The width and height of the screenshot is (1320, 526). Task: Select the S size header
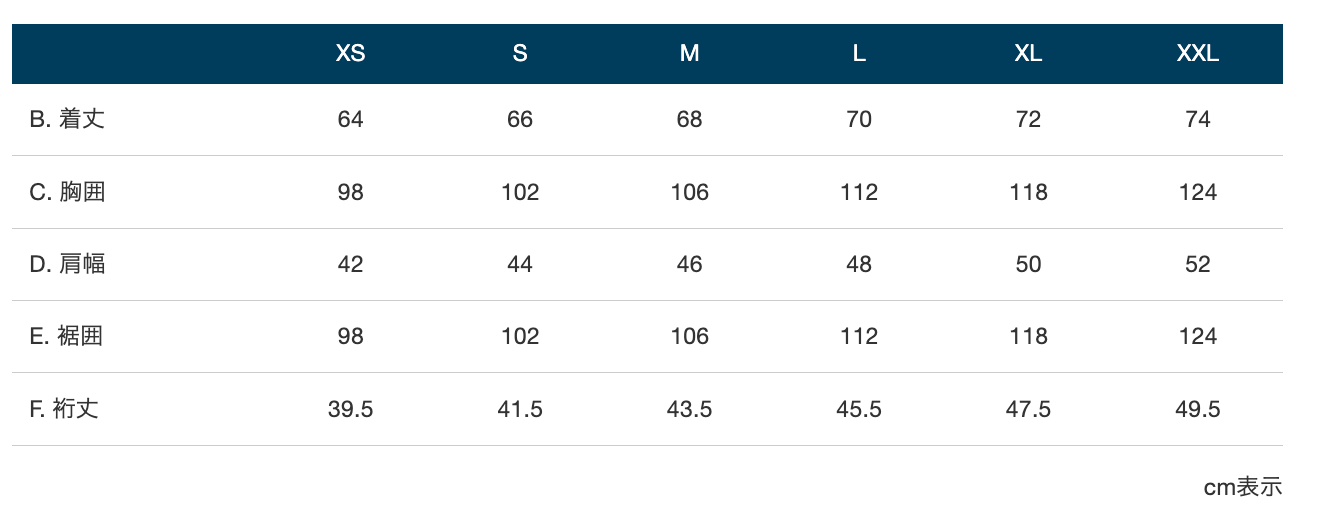[520, 54]
